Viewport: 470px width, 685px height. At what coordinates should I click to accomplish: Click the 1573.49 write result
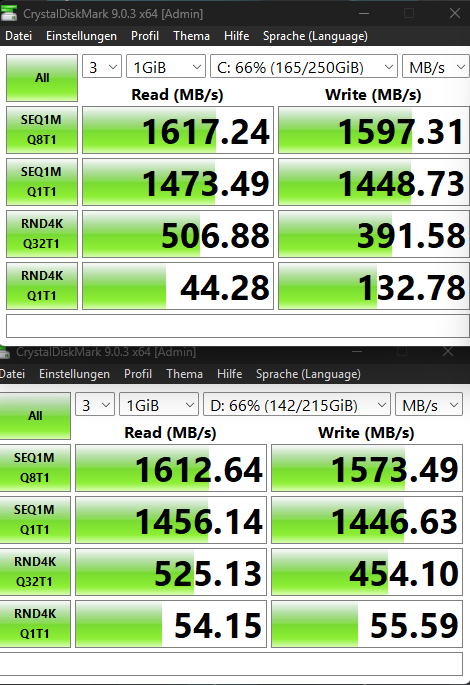(367, 468)
